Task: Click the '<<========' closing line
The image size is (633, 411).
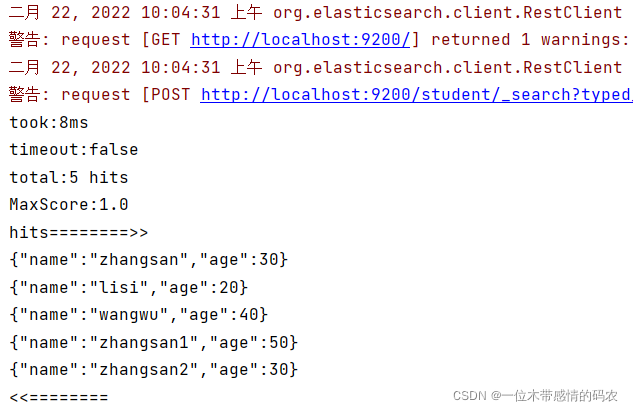Action: pyautogui.click(x=59, y=397)
